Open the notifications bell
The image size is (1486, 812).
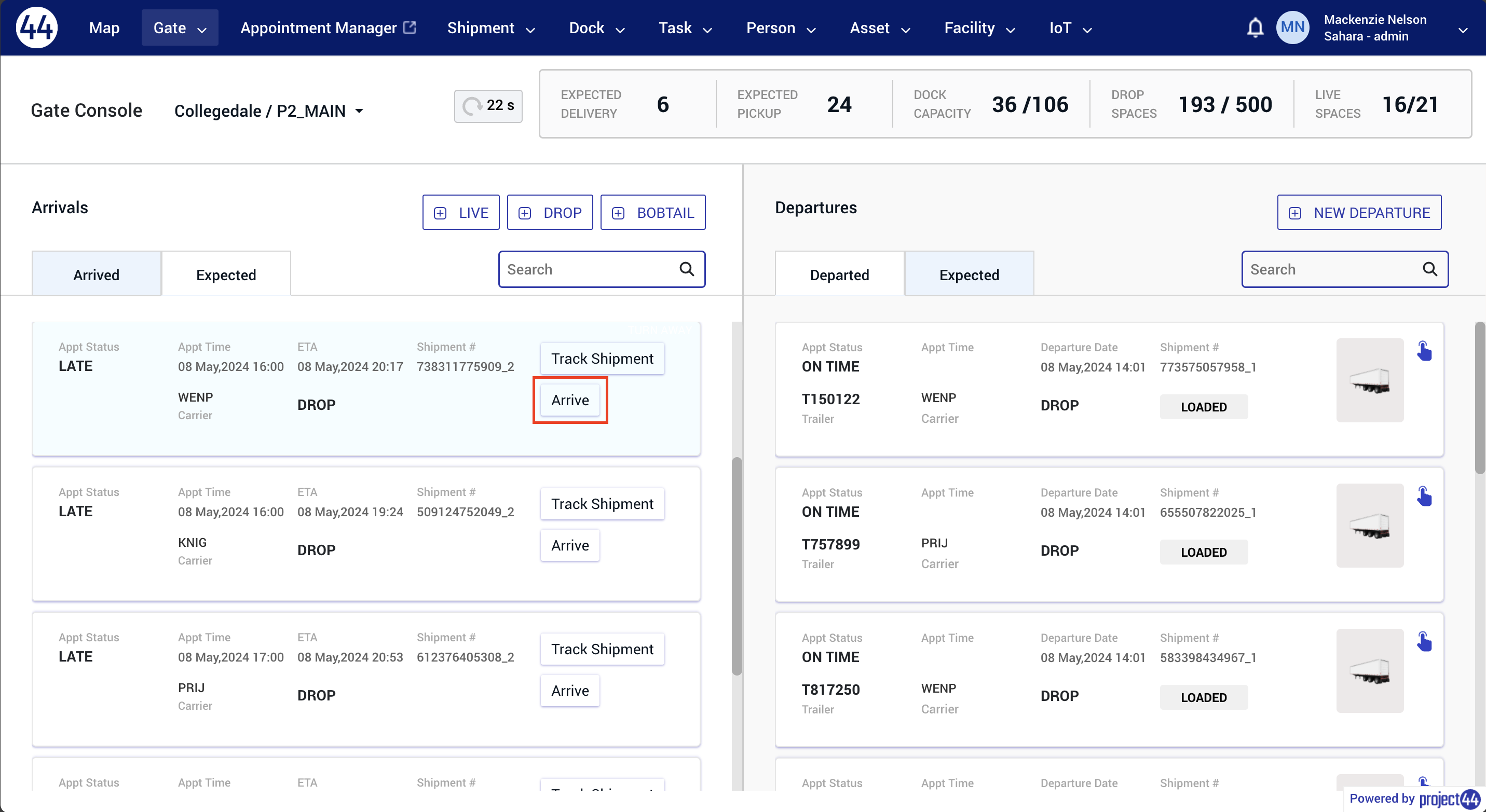click(x=1255, y=27)
